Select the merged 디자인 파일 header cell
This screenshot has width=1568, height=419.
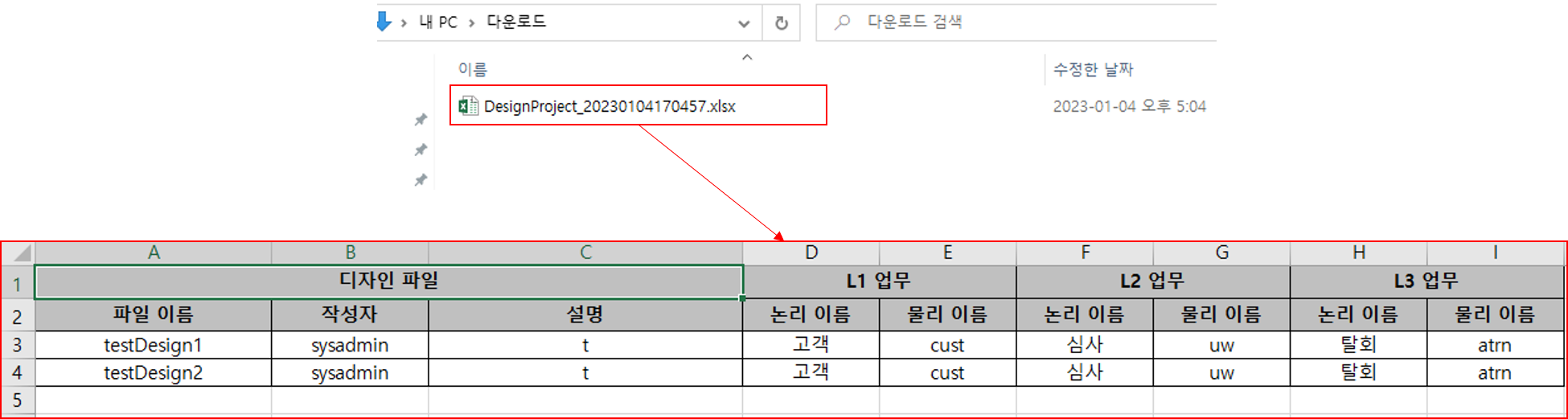(x=388, y=281)
